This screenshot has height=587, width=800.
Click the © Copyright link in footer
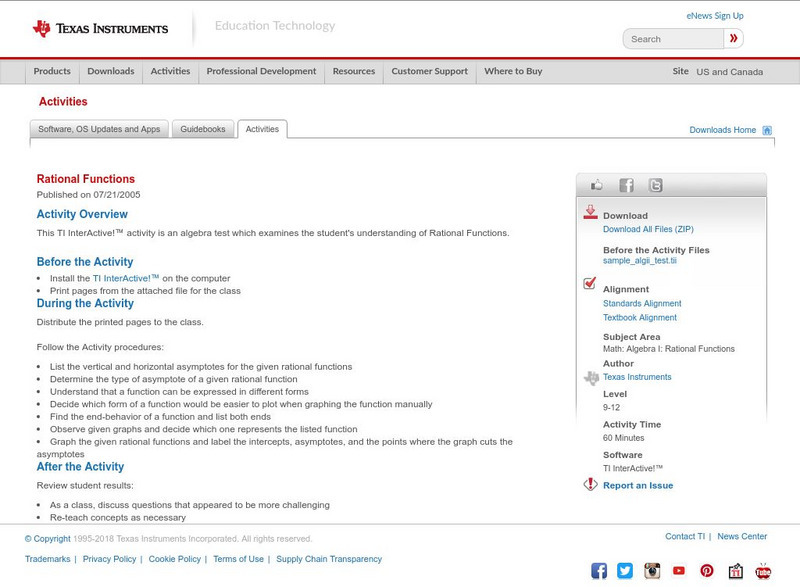47,539
